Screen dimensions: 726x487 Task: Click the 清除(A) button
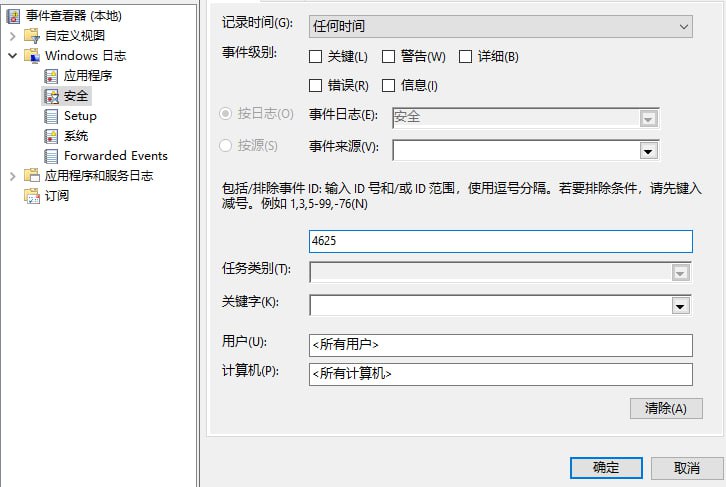pyautogui.click(x=666, y=408)
